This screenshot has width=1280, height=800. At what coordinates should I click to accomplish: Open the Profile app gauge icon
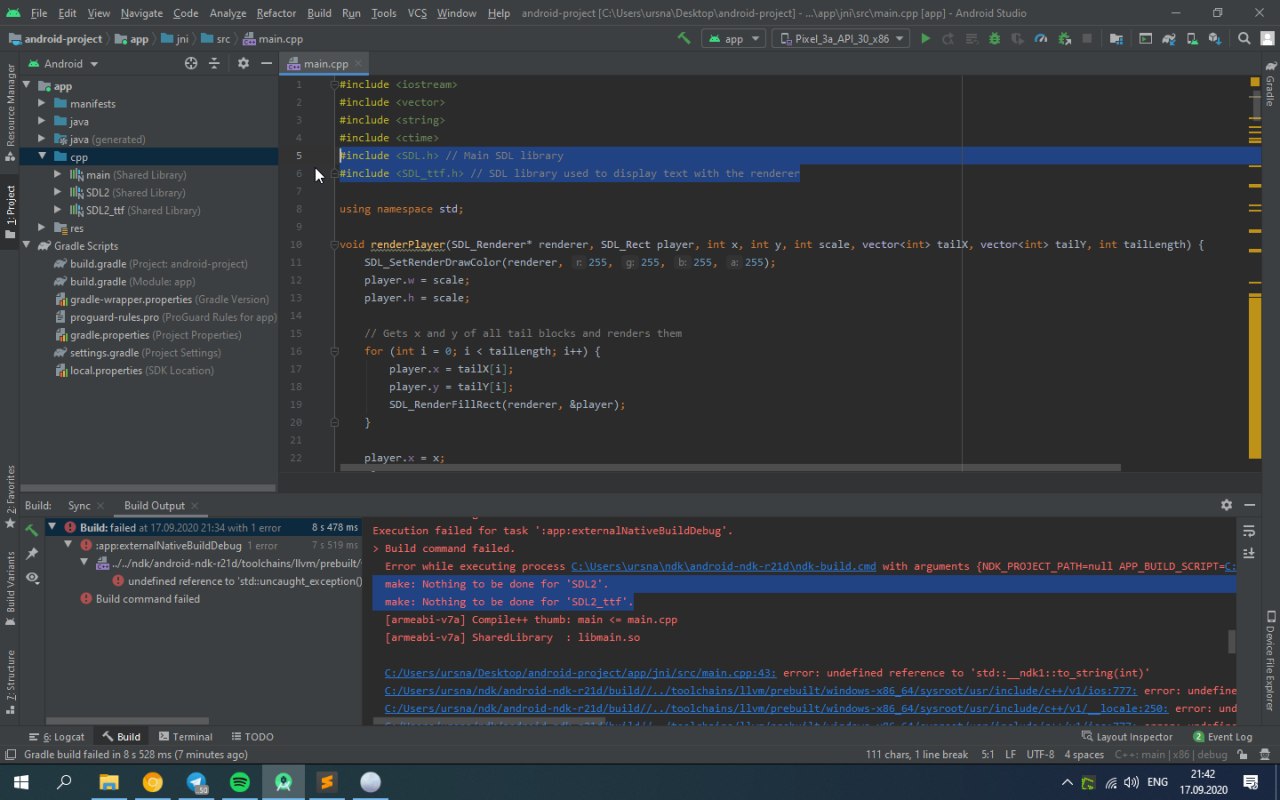(1040, 38)
